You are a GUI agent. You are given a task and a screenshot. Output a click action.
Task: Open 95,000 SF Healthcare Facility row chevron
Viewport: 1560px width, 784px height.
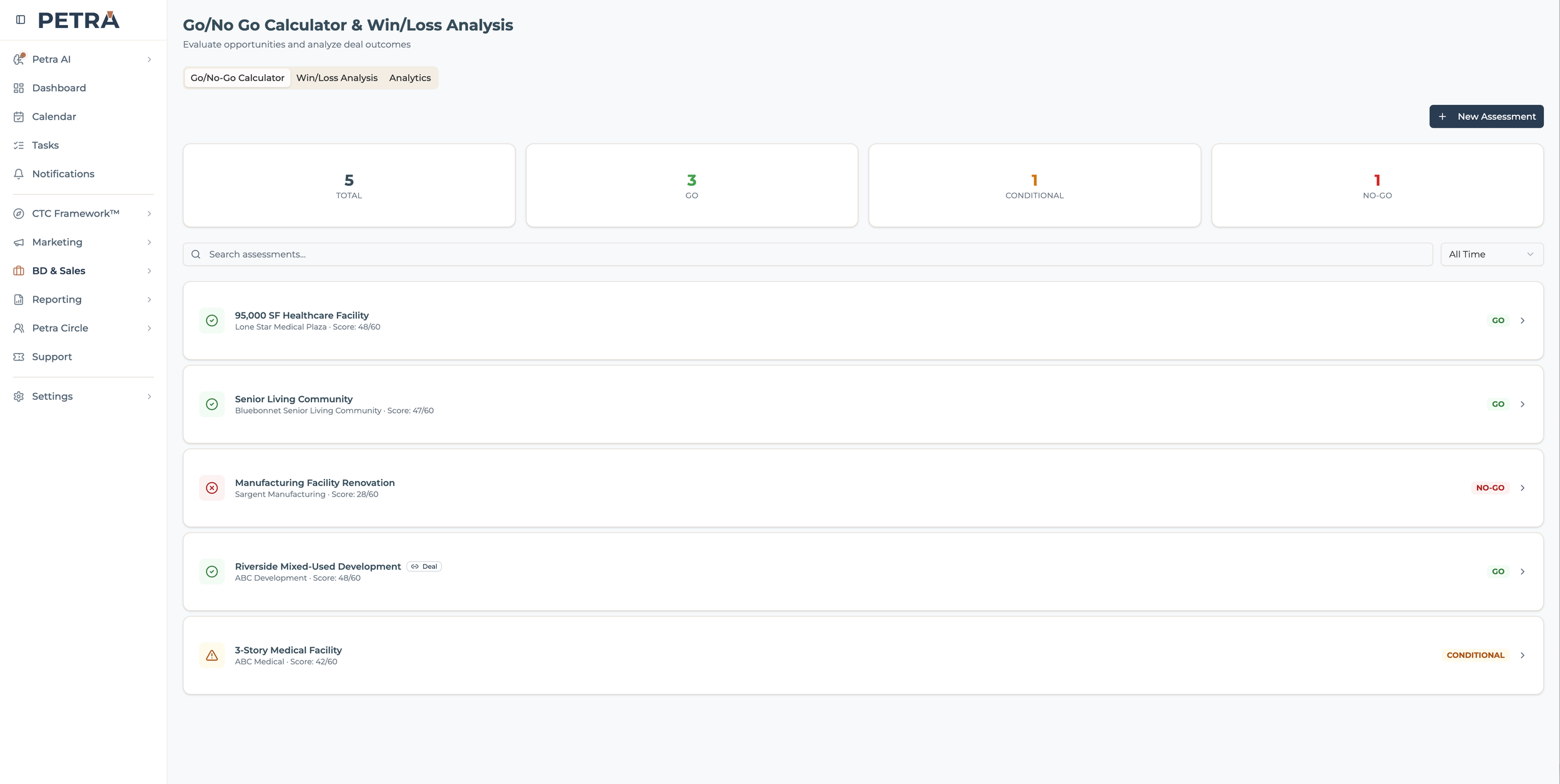[1523, 321]
